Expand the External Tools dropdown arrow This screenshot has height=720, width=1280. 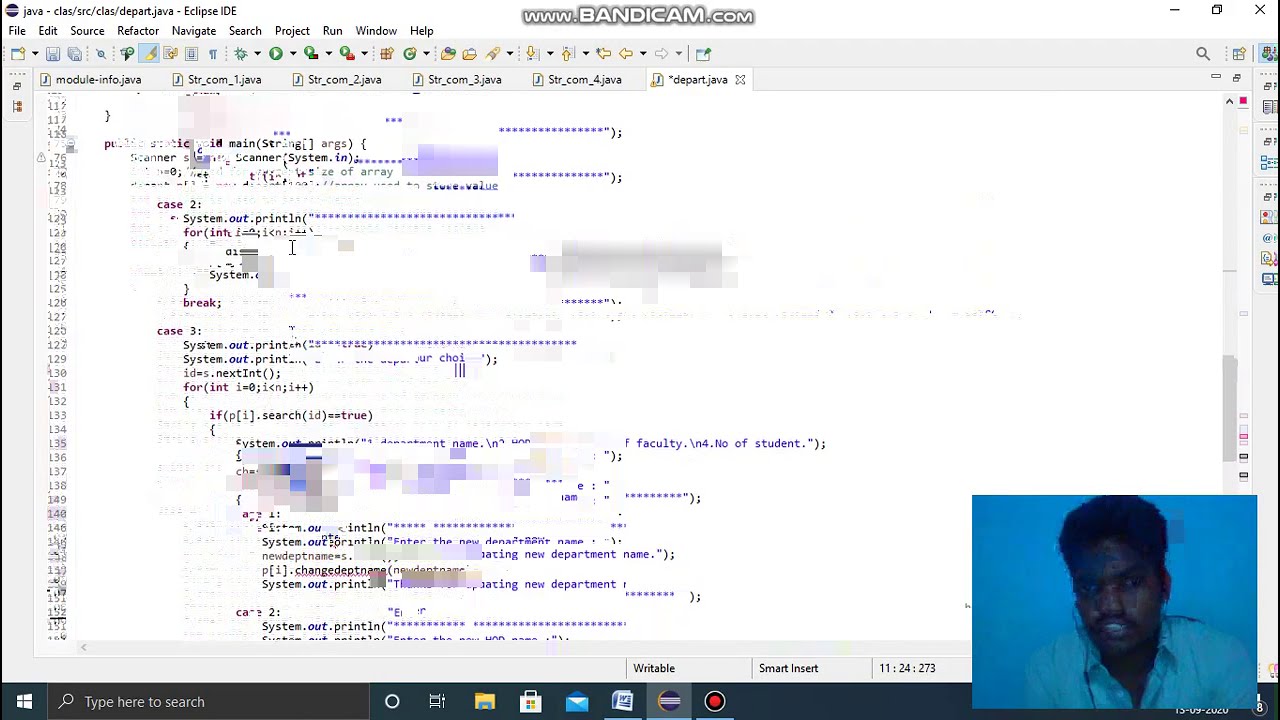[x=364, y=53]
